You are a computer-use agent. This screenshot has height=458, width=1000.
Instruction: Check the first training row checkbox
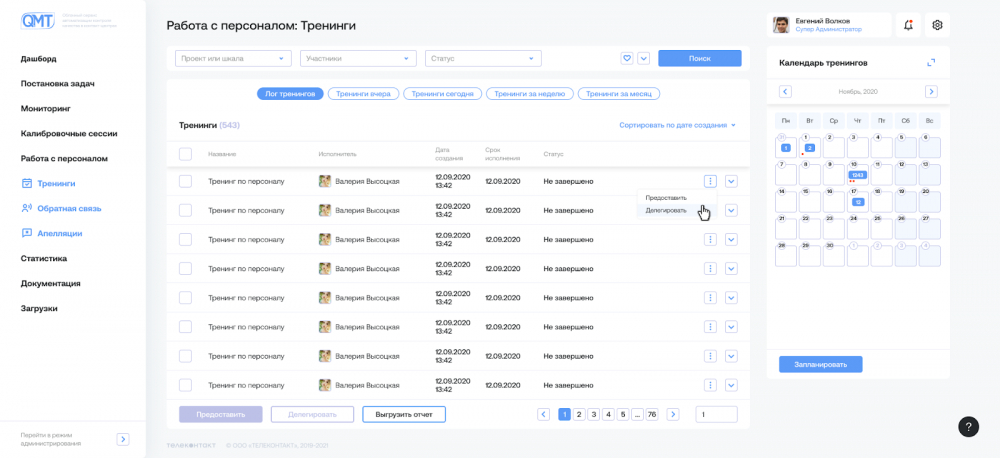[x=185, y=182]
